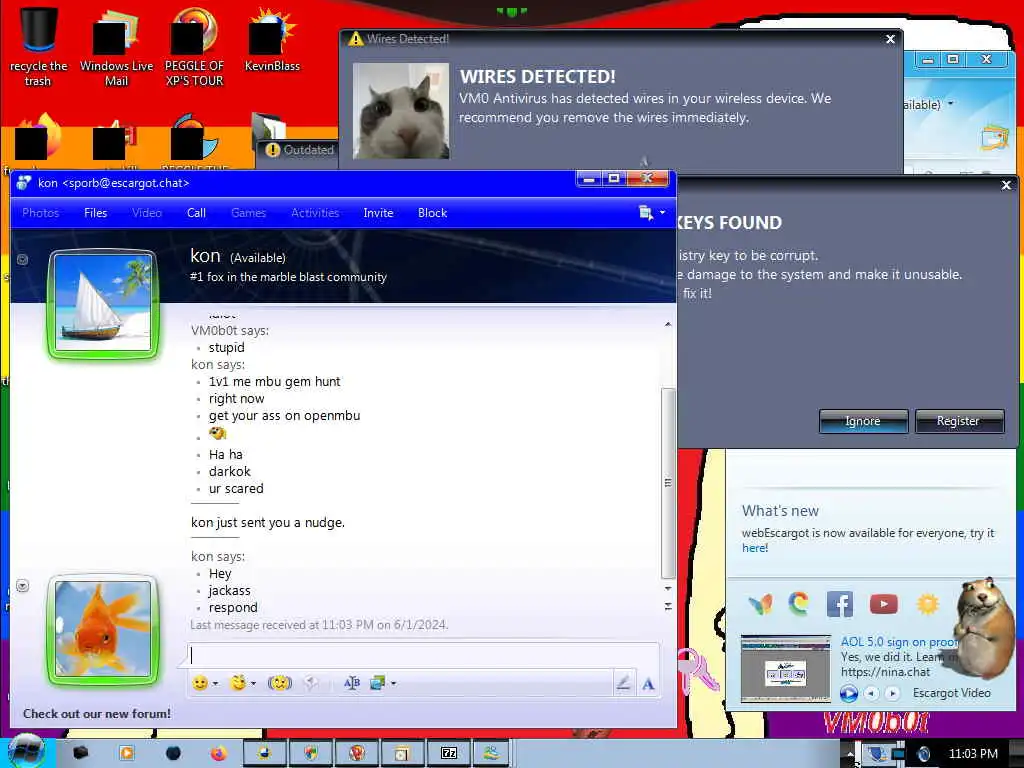Expand the background picker arrow

point(393,684)
